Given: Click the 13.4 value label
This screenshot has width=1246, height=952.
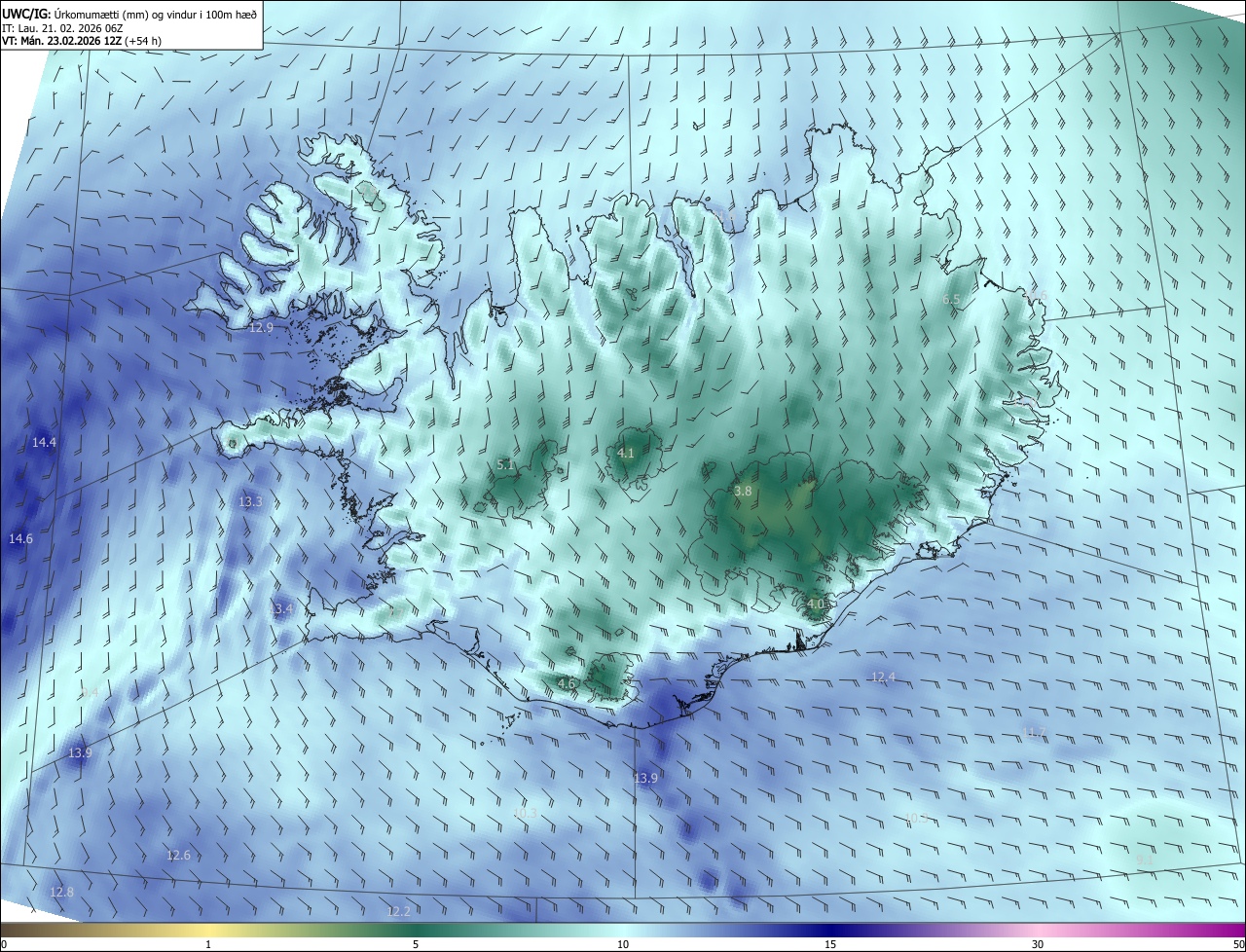Looking at the screenshot, I should point(280,608).
